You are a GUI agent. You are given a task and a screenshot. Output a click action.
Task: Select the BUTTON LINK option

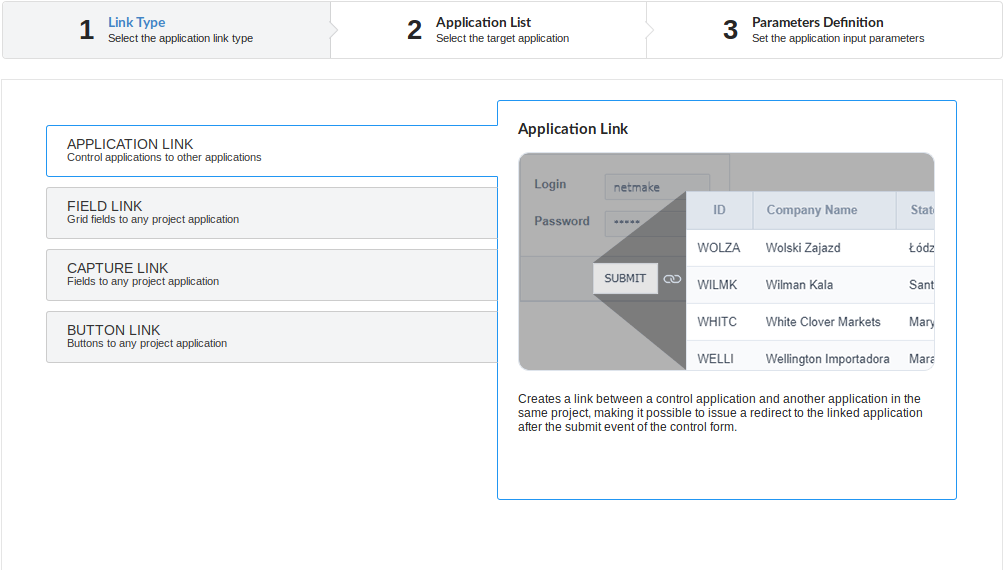[271, 336]
